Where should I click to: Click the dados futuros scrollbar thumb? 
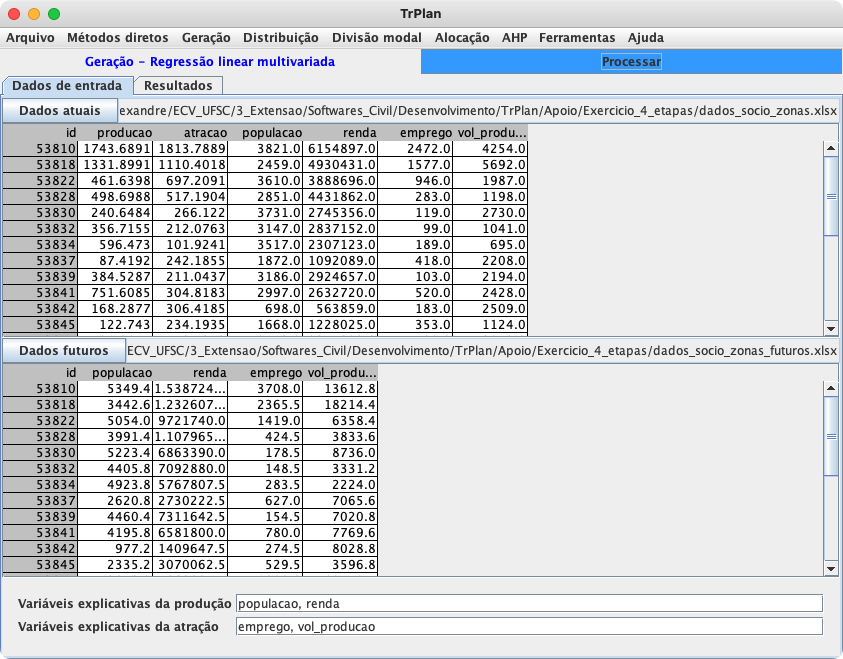point(831,436)
